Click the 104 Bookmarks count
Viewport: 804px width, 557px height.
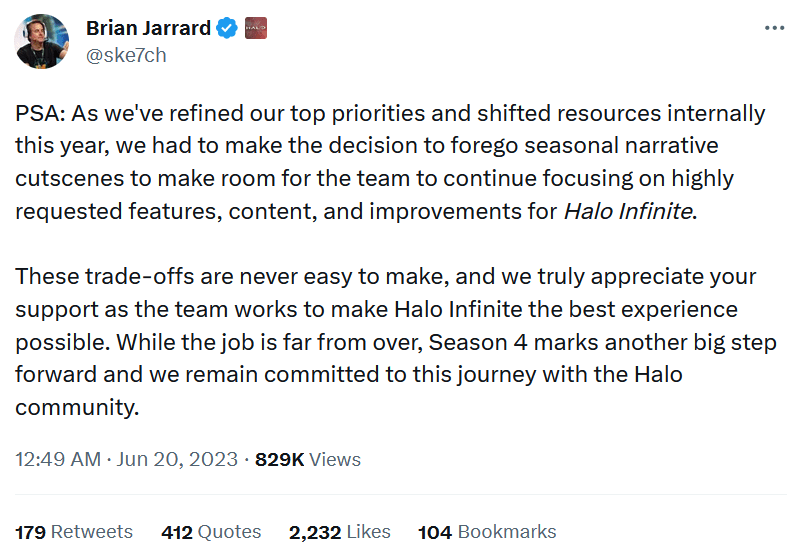487,532
